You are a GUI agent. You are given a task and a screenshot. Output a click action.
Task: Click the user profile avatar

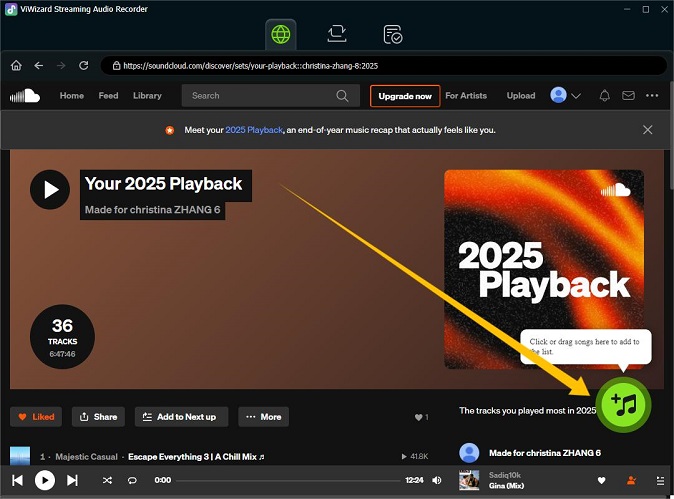[x=558, y=95]
